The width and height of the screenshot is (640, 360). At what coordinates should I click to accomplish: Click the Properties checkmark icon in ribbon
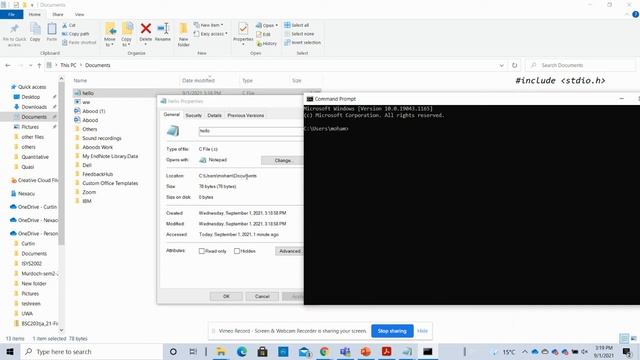243,29
